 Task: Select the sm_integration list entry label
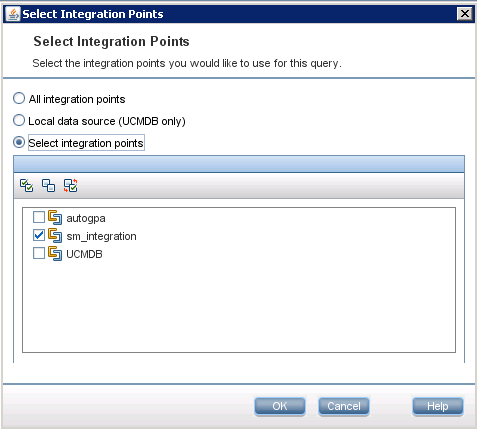(101, 236)
